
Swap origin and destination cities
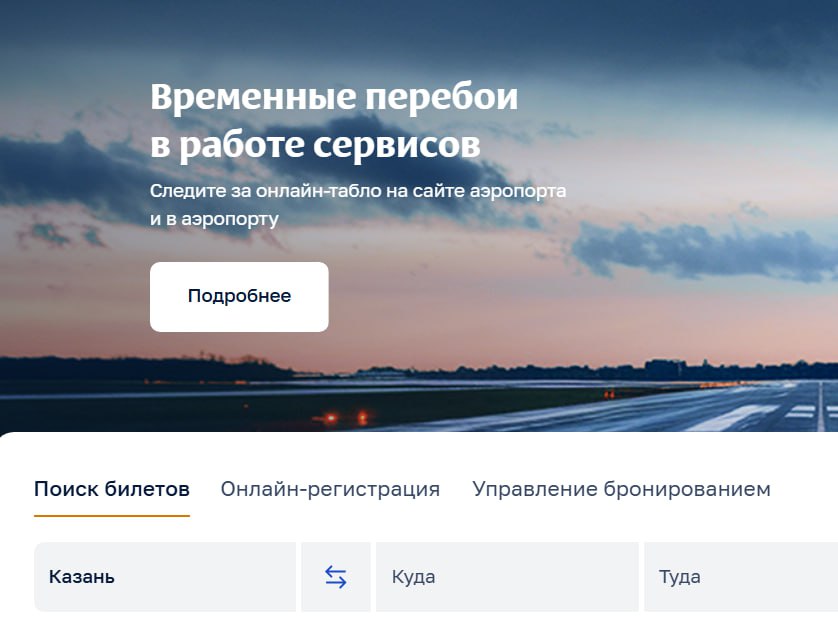[336, 577]
